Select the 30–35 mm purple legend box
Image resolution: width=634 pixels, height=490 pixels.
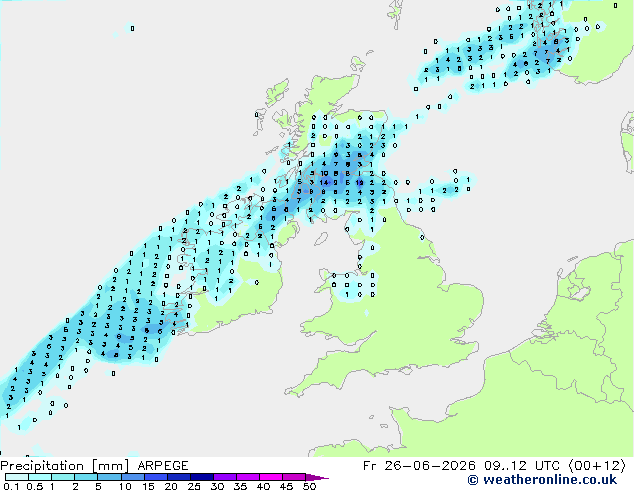pyautogui.click(x=224, y=477)
